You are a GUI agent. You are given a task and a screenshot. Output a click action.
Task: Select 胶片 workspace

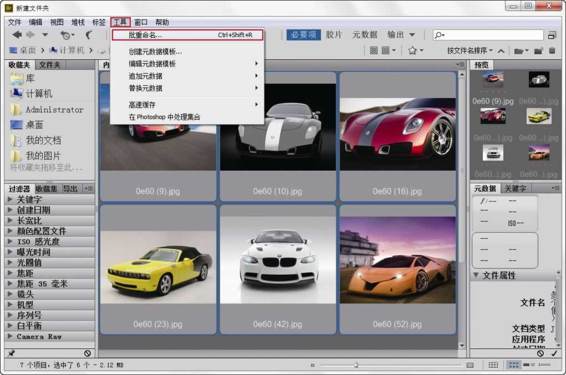click(x=334, y=35)
